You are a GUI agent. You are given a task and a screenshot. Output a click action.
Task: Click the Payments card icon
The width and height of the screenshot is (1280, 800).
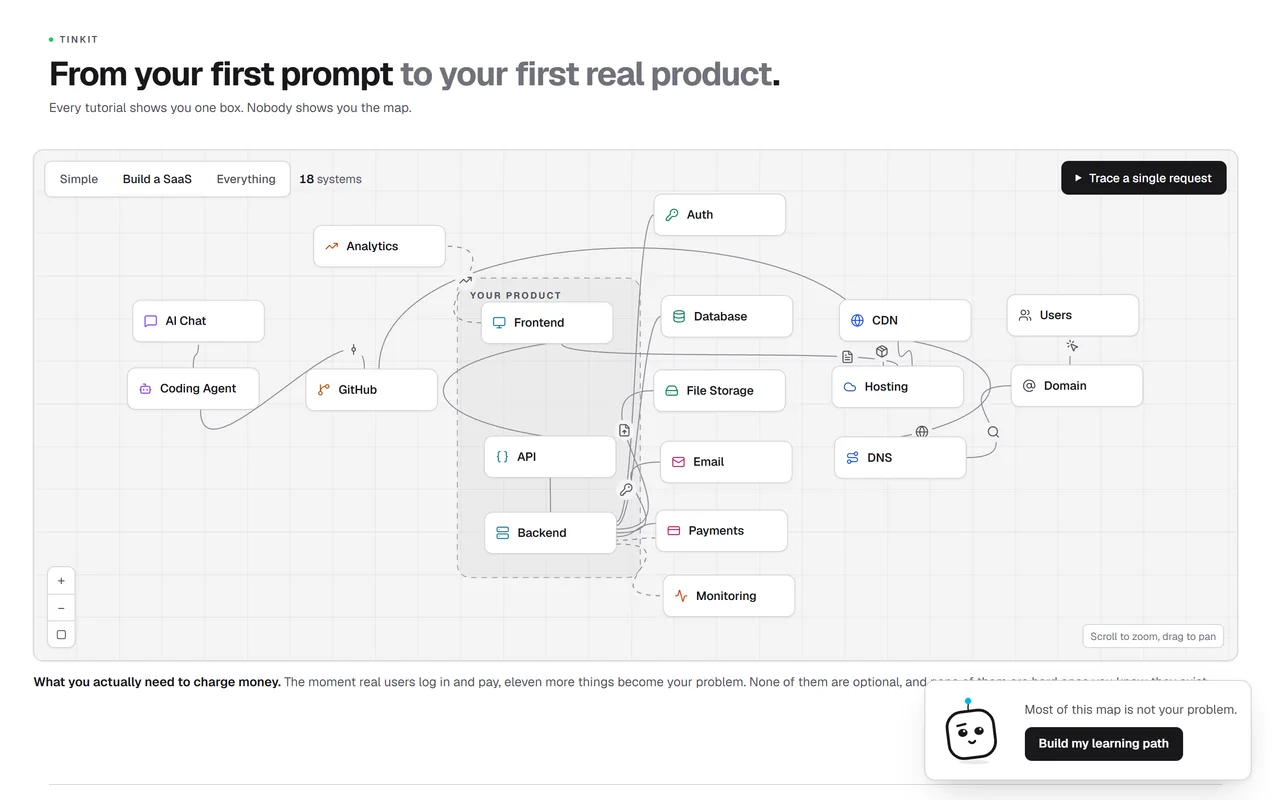pyautogui.click(x=674, y=531)
